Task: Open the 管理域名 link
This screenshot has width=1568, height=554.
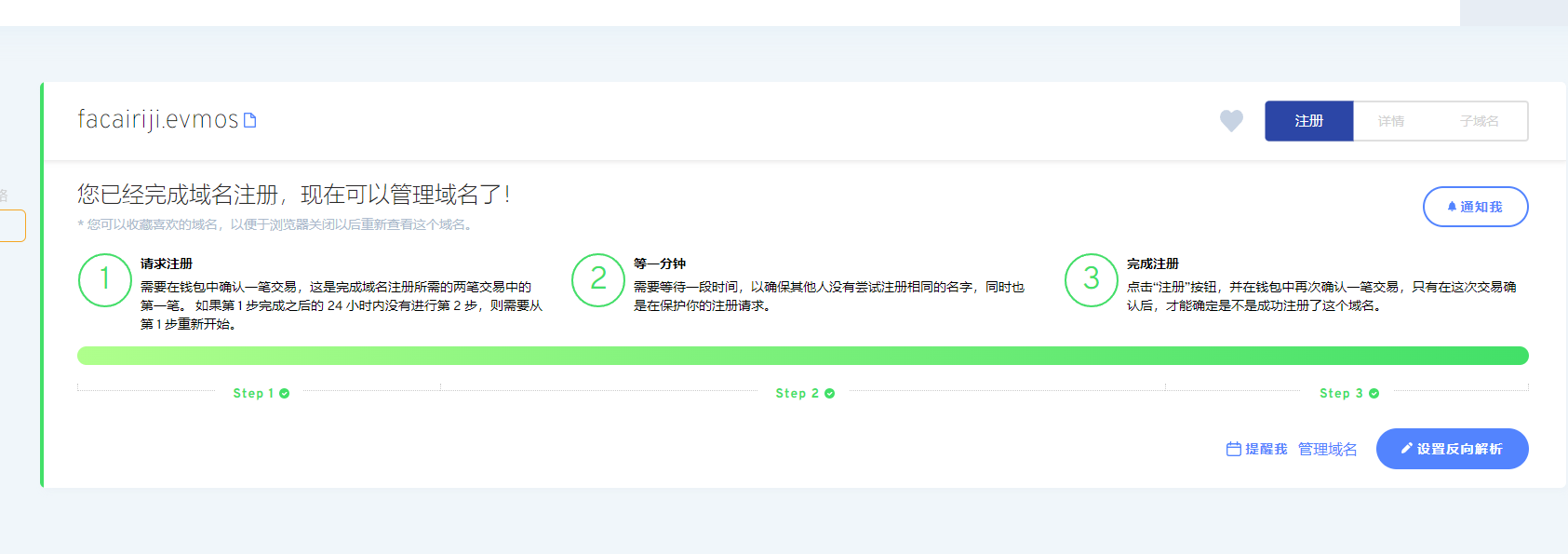Action: [1327, 449]
